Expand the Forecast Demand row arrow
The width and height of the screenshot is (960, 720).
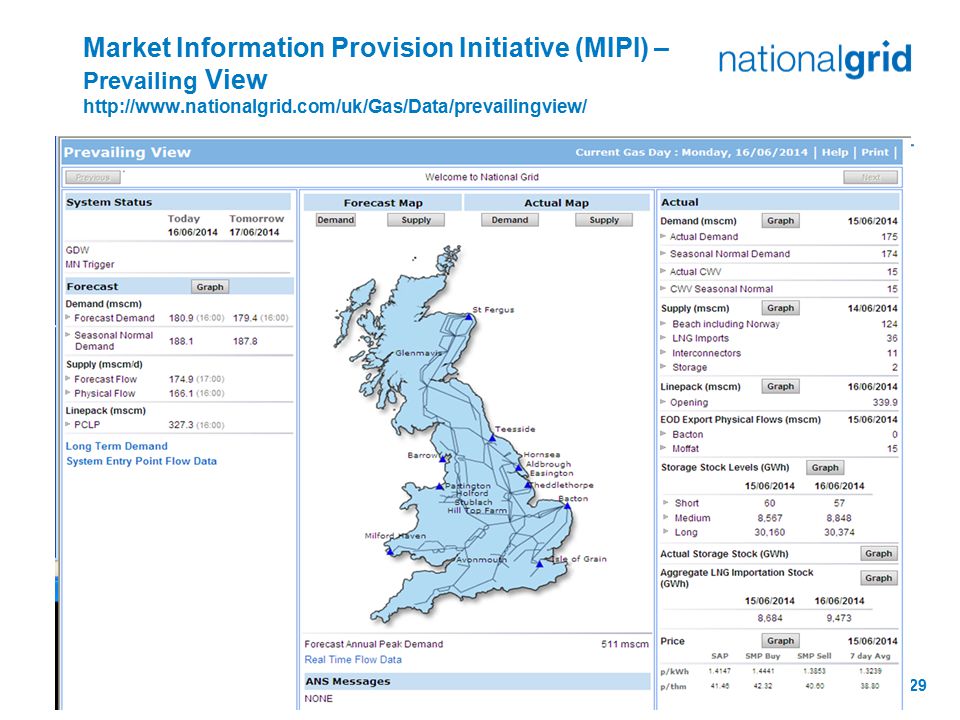tap(68, 317)
